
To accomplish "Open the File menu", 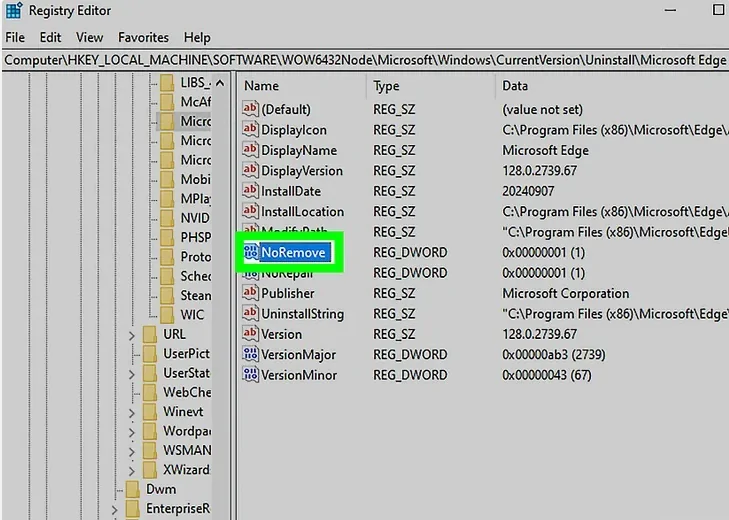I will 15,37.
